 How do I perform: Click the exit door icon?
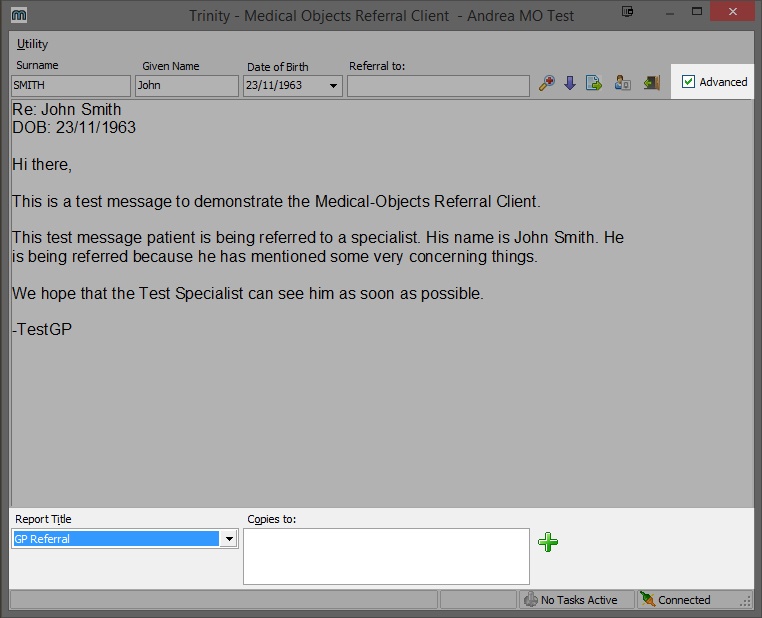(x=652, y=83)
